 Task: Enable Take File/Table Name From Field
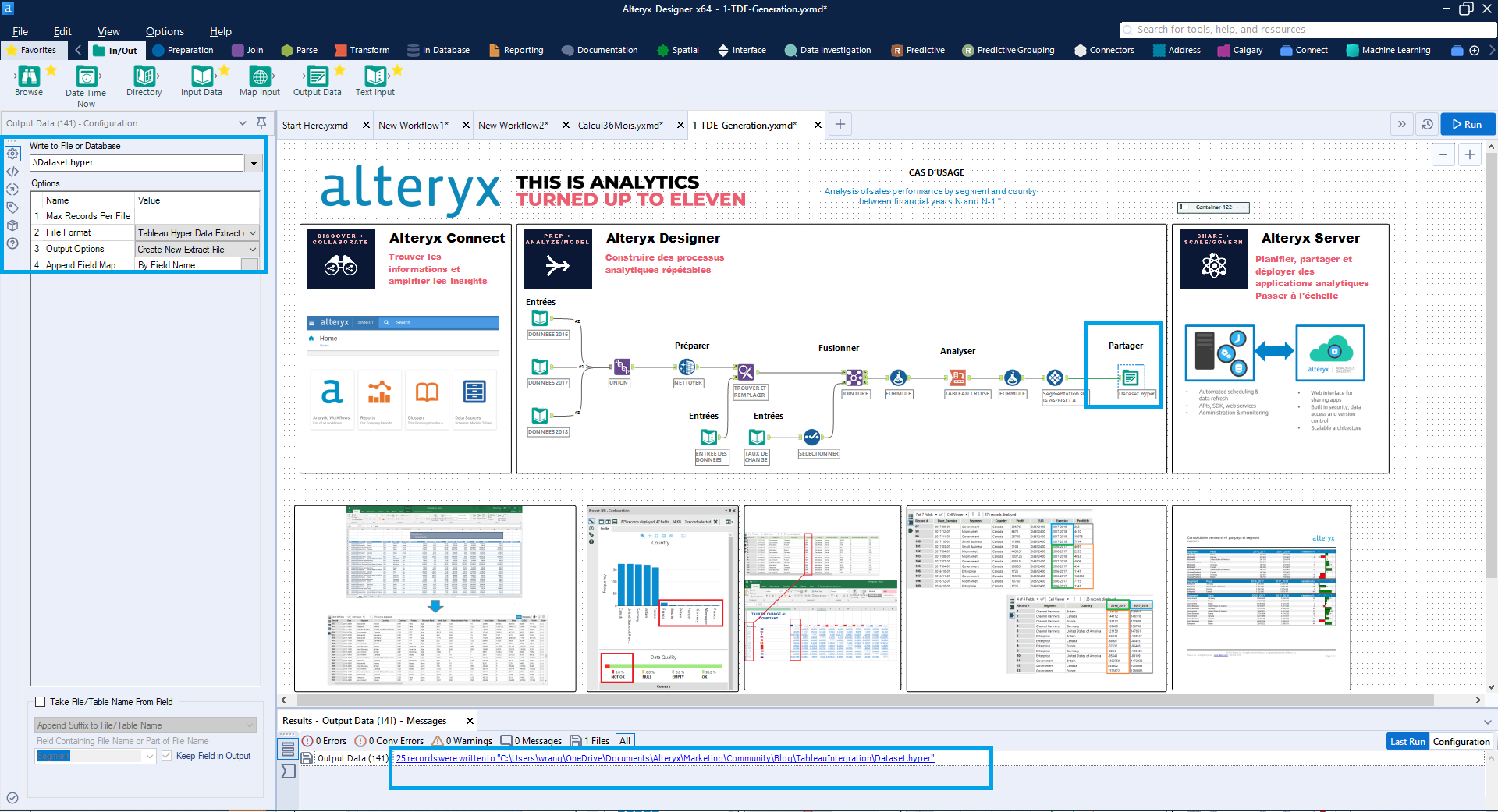click(40, 701)
